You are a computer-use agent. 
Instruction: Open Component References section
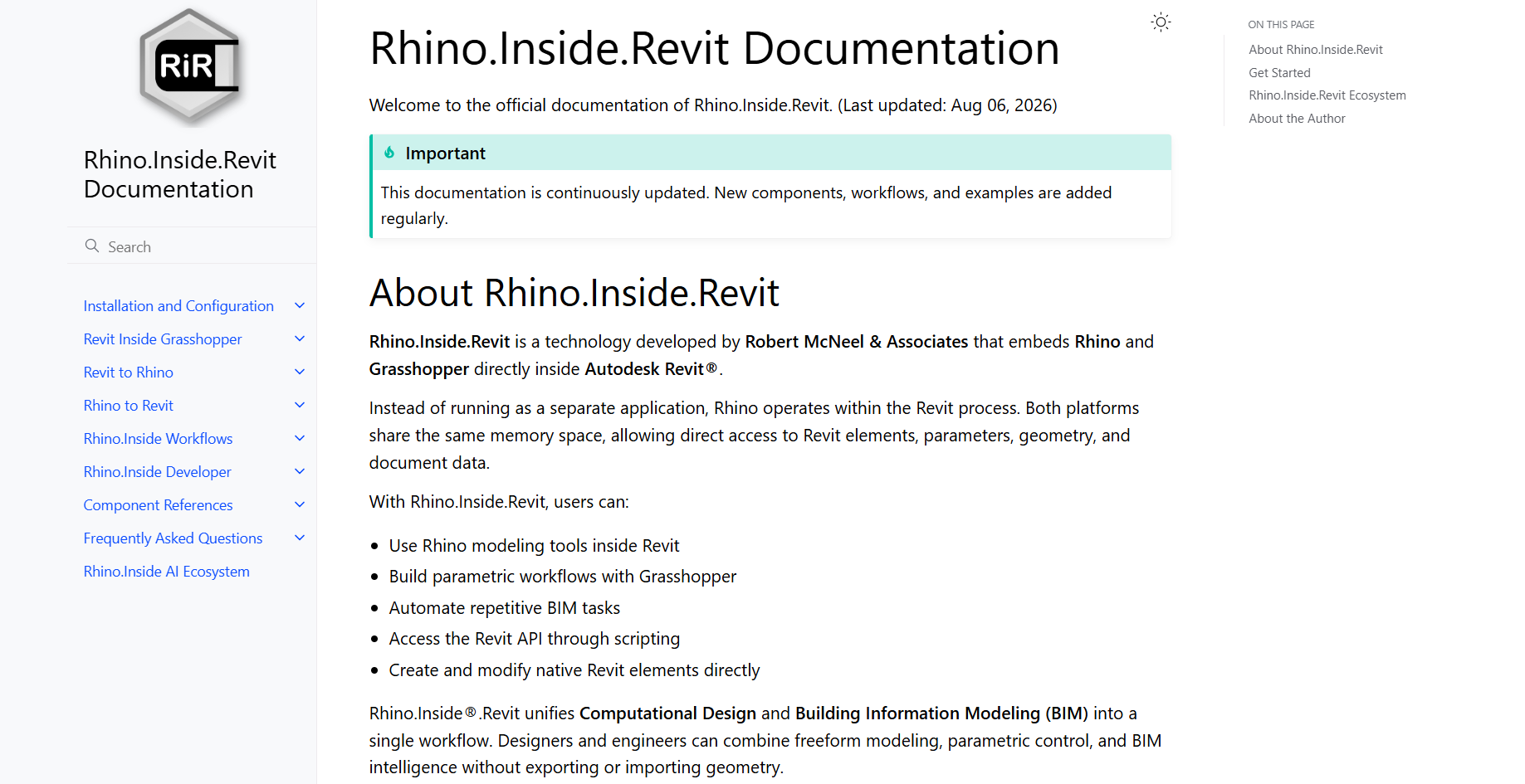158,505
